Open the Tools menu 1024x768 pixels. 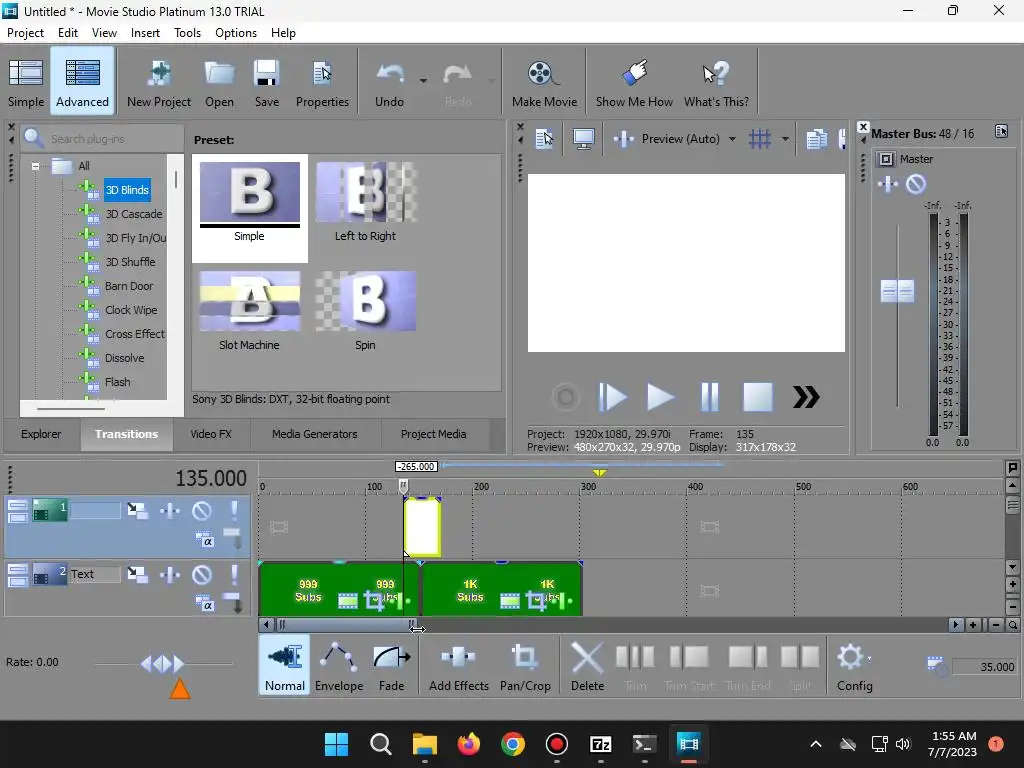tap(187, 33)
